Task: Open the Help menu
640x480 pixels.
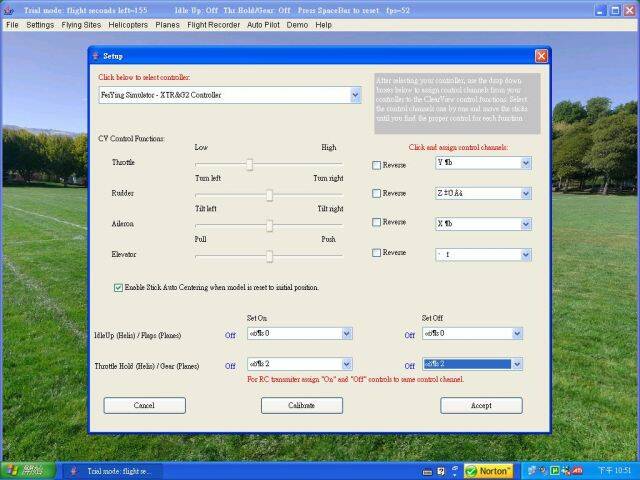Action: click(x=323, y=25)
